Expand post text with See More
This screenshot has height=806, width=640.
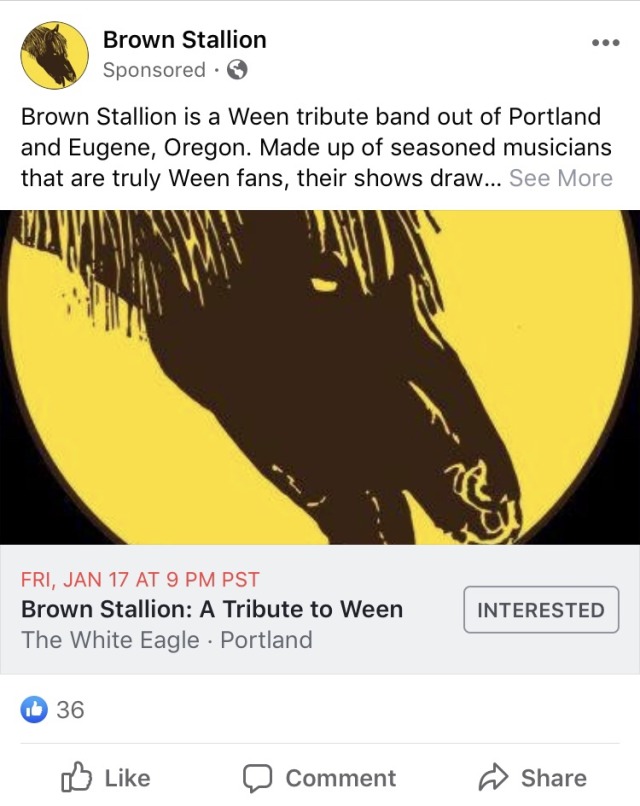click(560, 178)
